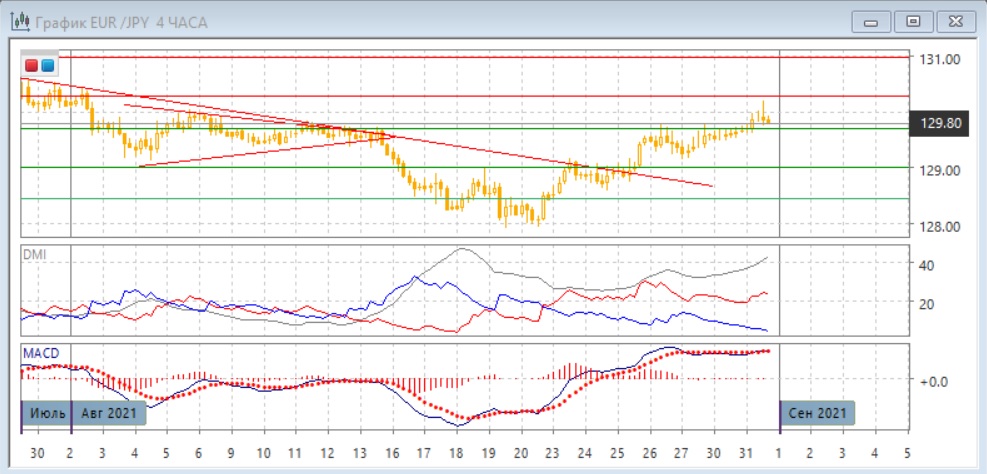Maximize the EUR/JPY chart window
The height and width of the screenshot is (474, 987).
pos(912,21)
